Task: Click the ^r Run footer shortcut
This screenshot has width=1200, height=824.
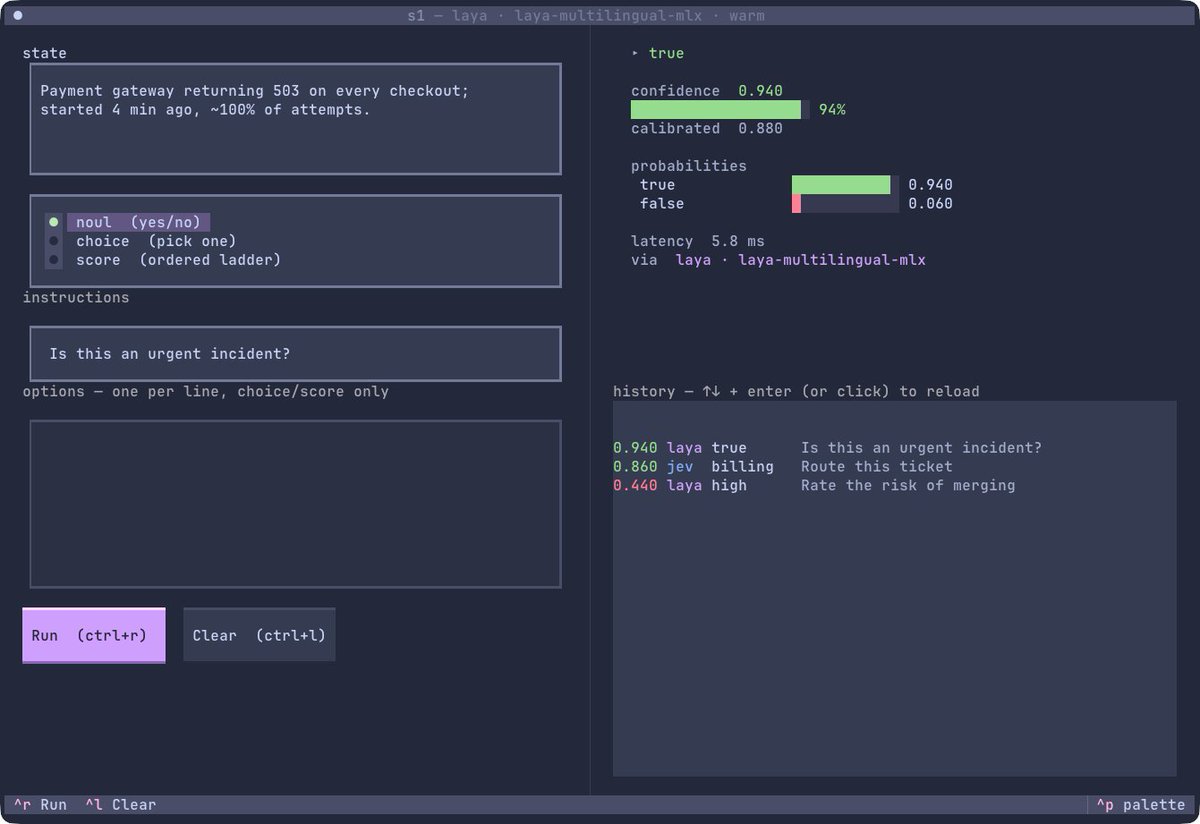Action: pos(41,805)
